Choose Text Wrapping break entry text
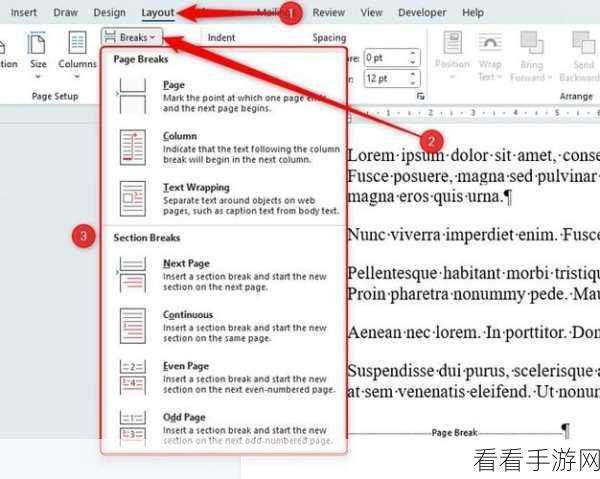This screenshot has height=479, width=600. point(196,187)
